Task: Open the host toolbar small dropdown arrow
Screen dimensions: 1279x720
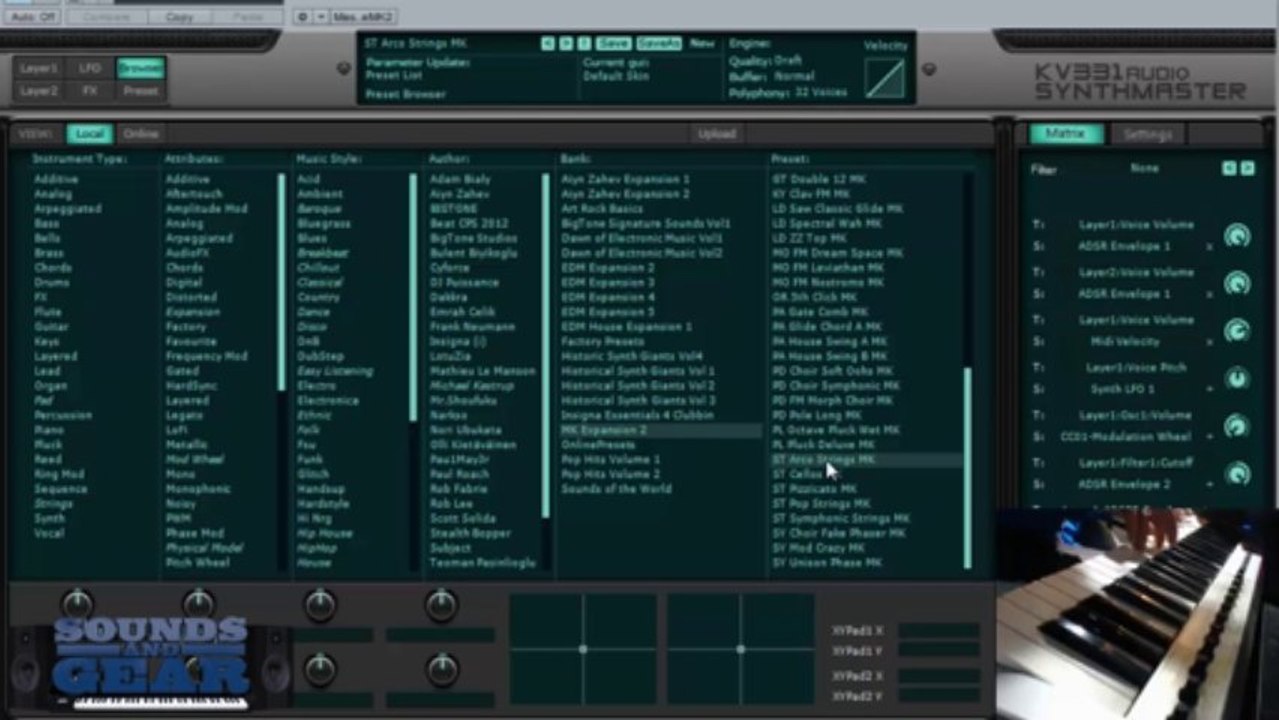Action: [321, 17]
